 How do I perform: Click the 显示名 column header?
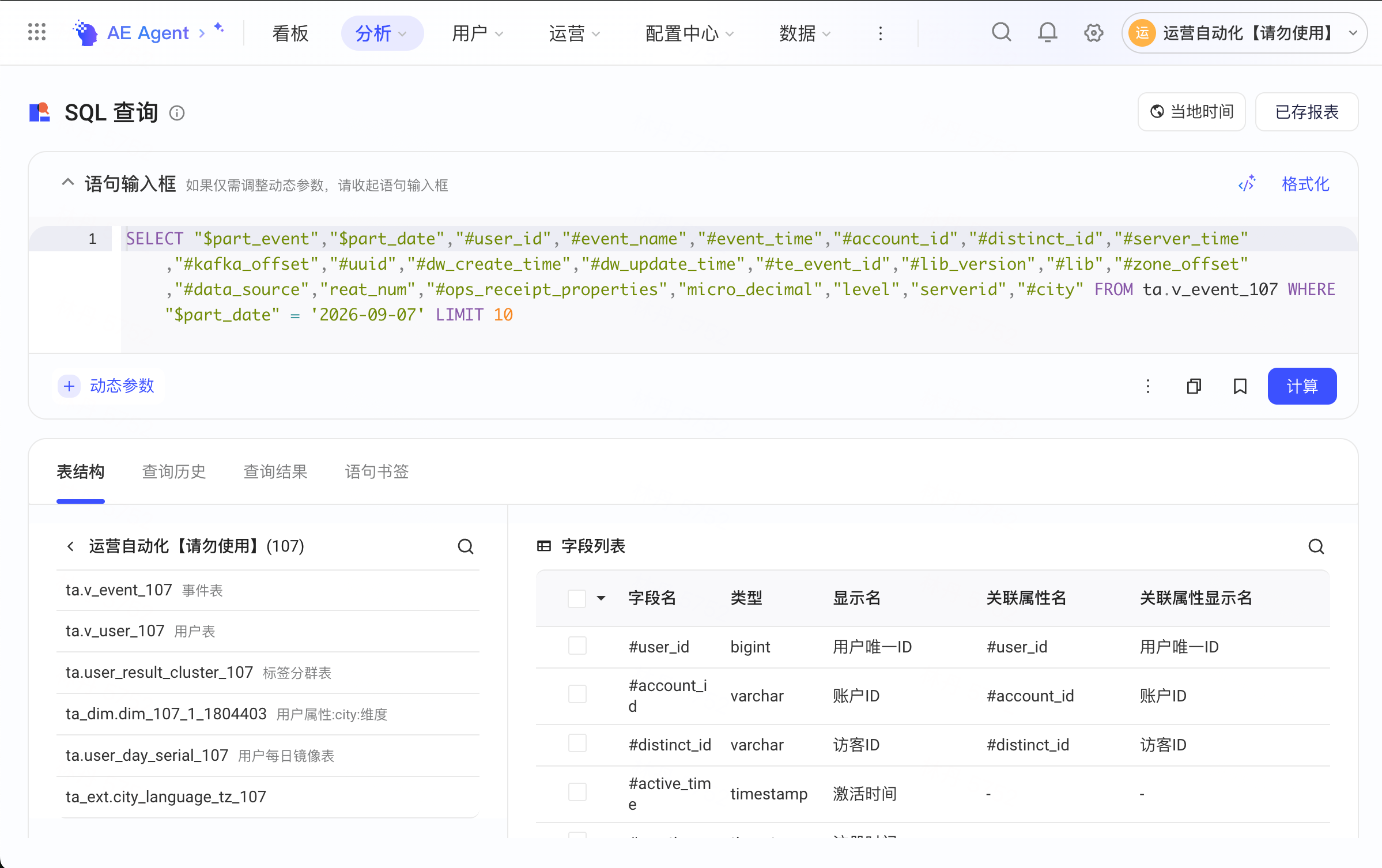[856, 598]
